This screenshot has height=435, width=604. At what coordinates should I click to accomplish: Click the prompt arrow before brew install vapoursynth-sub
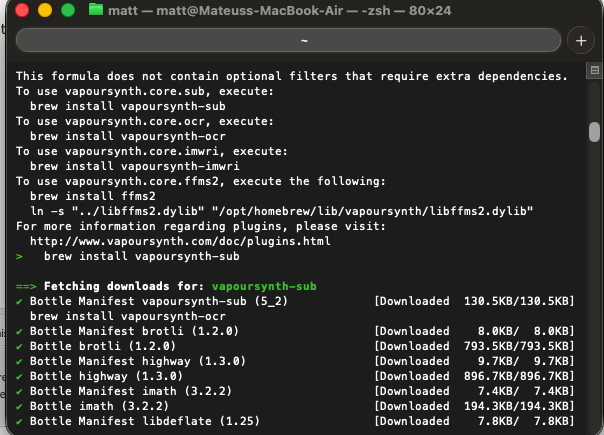tap(20, 256)
